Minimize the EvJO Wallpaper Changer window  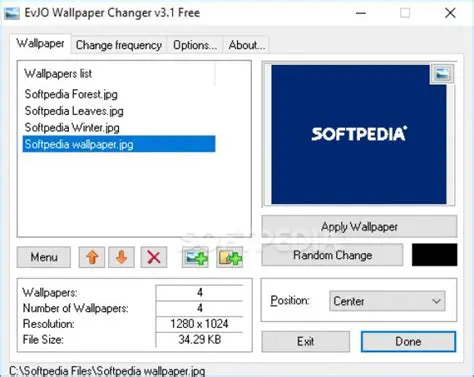tap(361, 13)
